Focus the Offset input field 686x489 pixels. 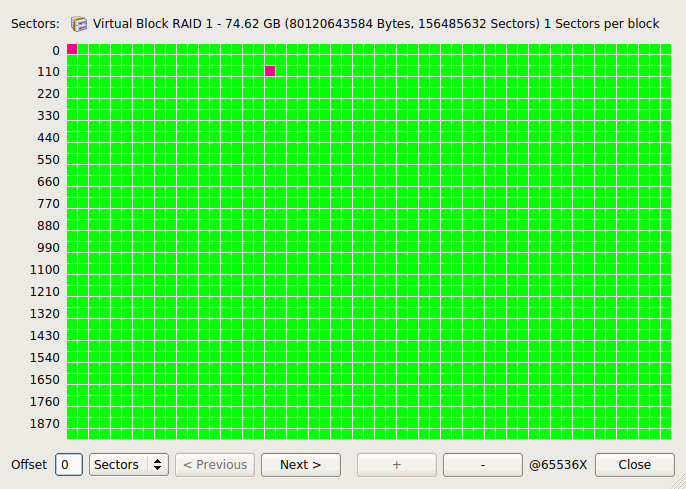[69, 465]
